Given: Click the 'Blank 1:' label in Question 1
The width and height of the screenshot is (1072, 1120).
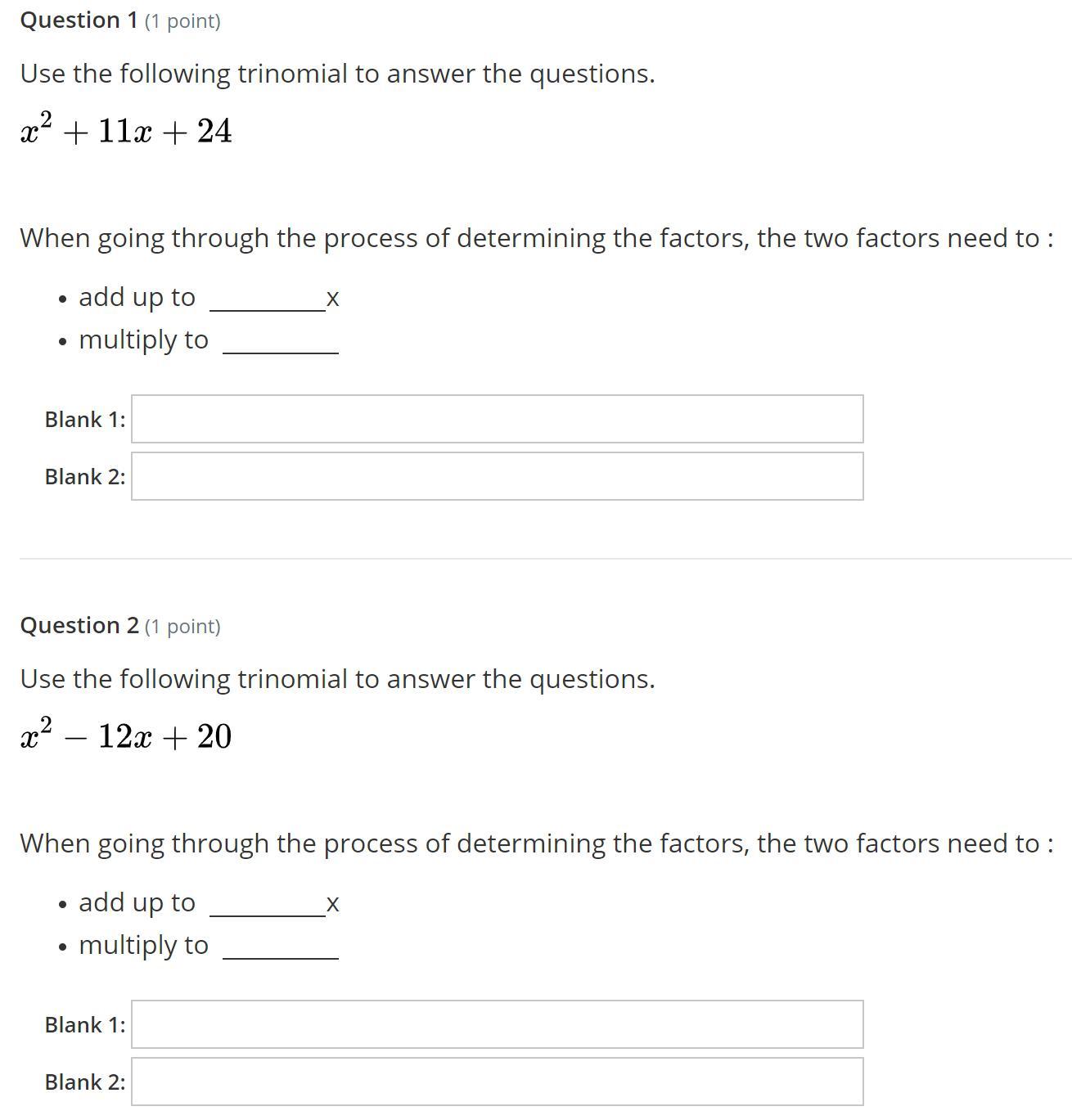Looking at the screenshot, I should coord(85,420).
